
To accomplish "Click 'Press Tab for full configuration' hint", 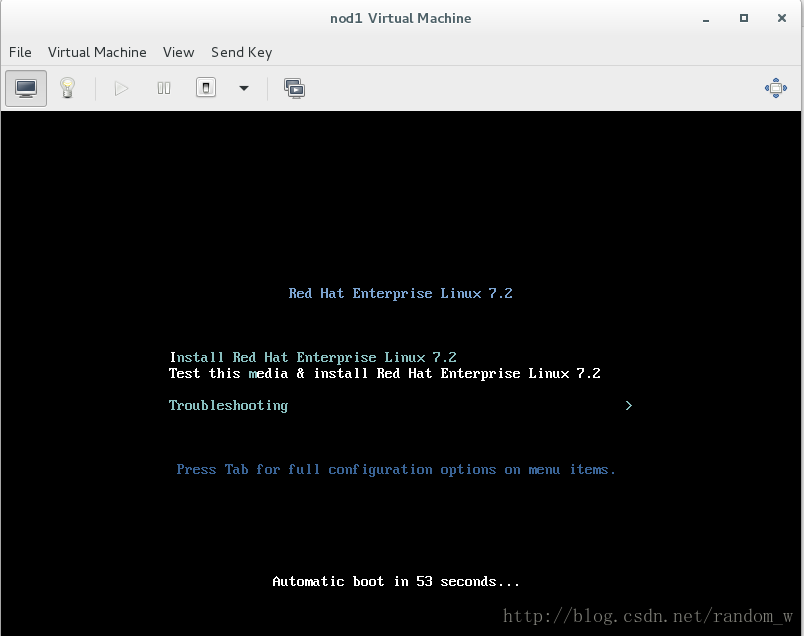I will 395,469.
